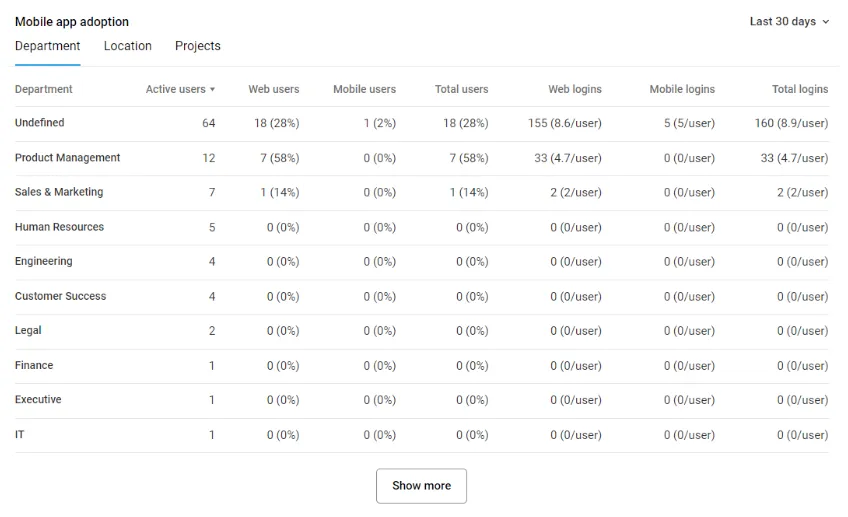Sort by Mobile logins column header
Image resolution: width=848 pixels, height=517 pixels.
[682, 89]
